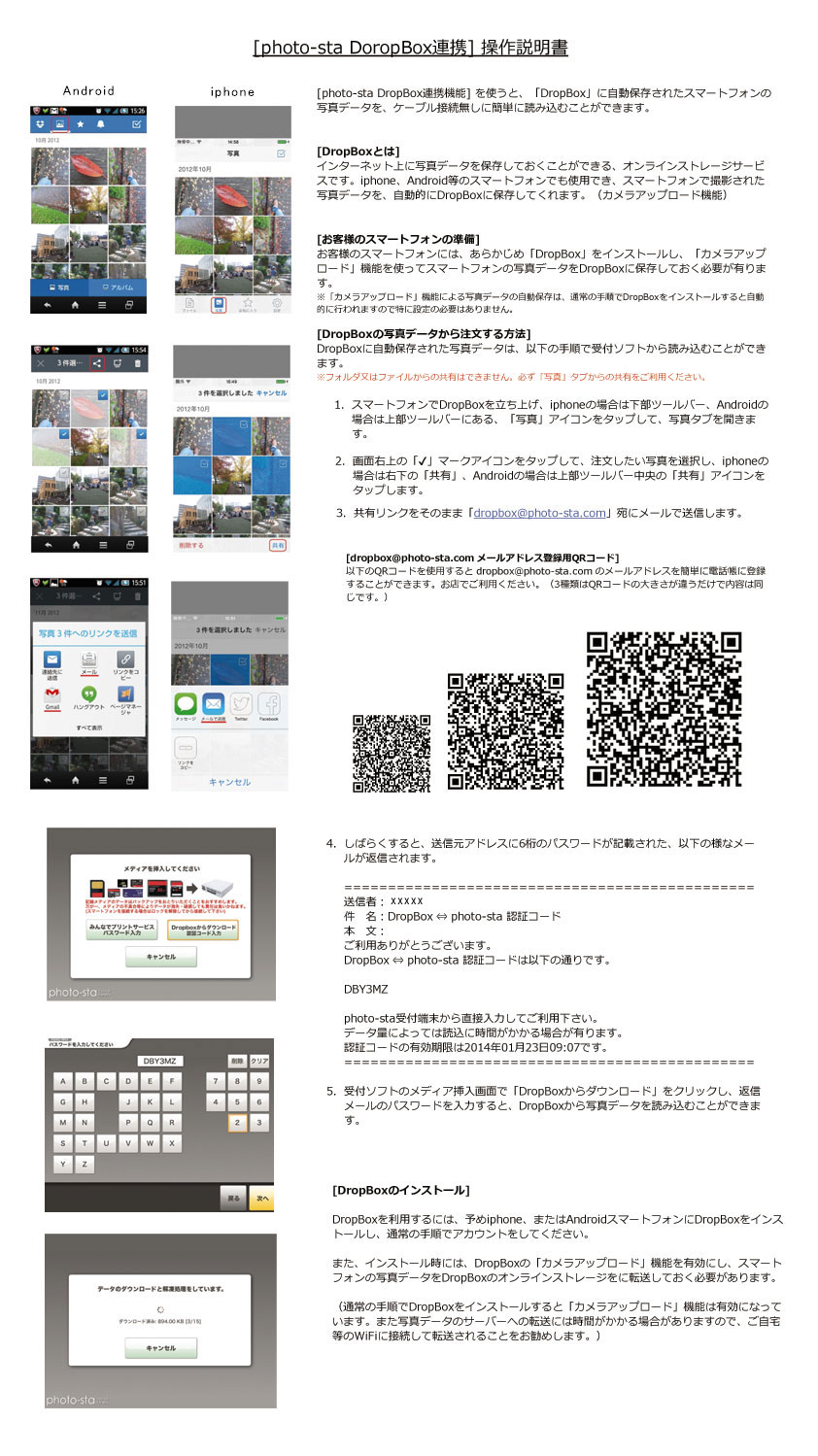This screenshot has width=818, height=1456.
Task: Click the highlighted 2 key on number pad
Action: pos(236,1122)
